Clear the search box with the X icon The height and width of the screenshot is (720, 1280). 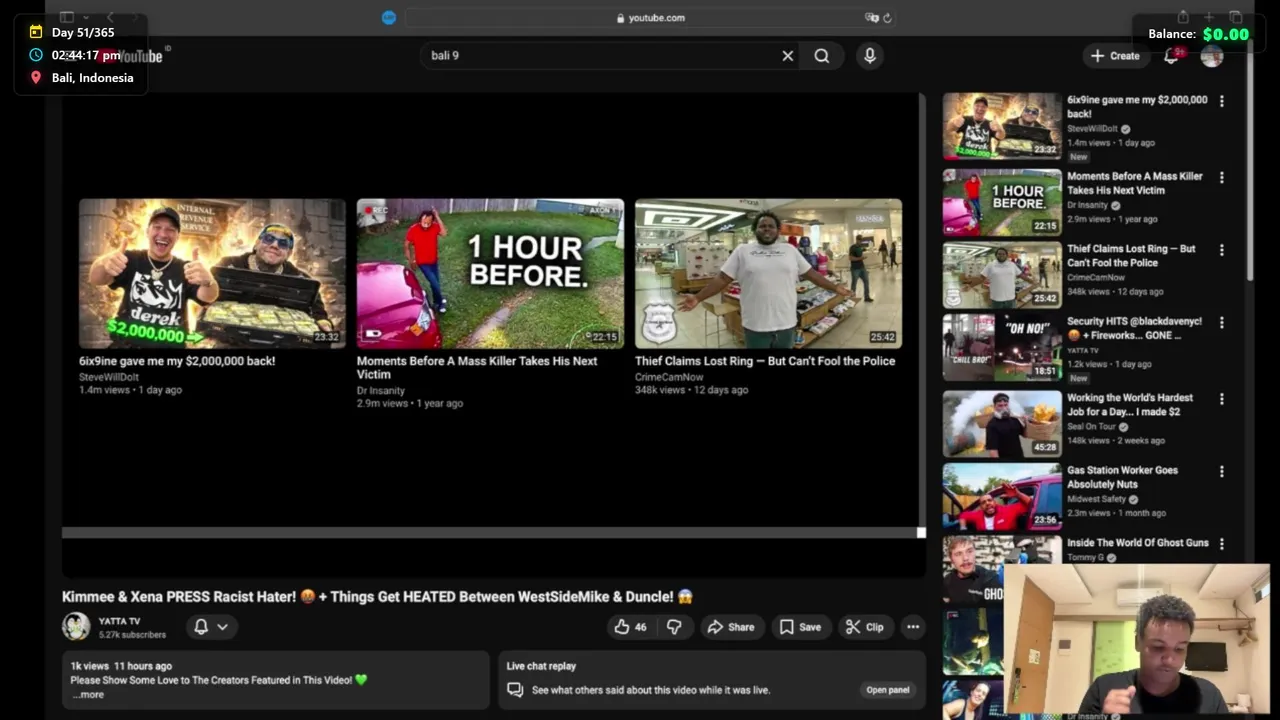[788, 56]
